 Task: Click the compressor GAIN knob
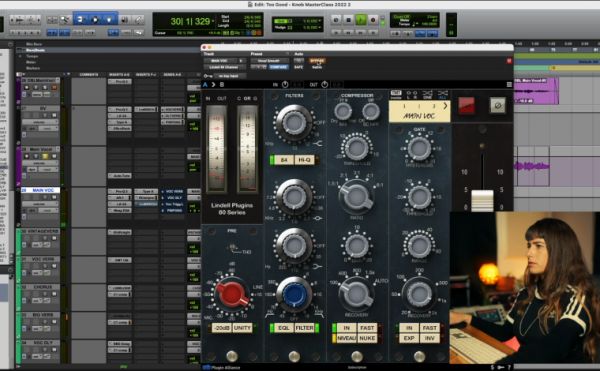357,245
